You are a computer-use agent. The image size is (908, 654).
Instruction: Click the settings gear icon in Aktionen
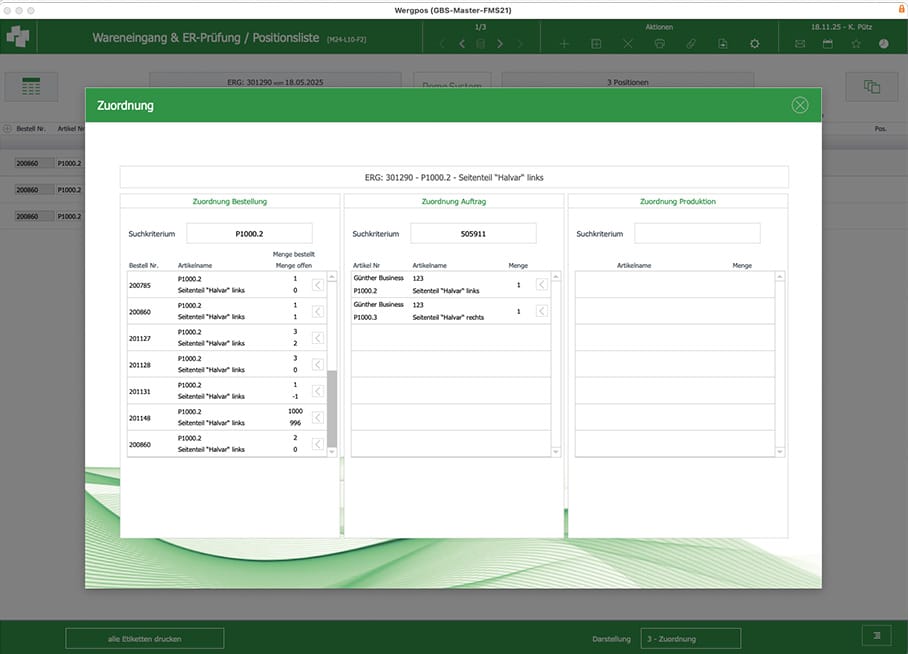[x=754, y=44]
